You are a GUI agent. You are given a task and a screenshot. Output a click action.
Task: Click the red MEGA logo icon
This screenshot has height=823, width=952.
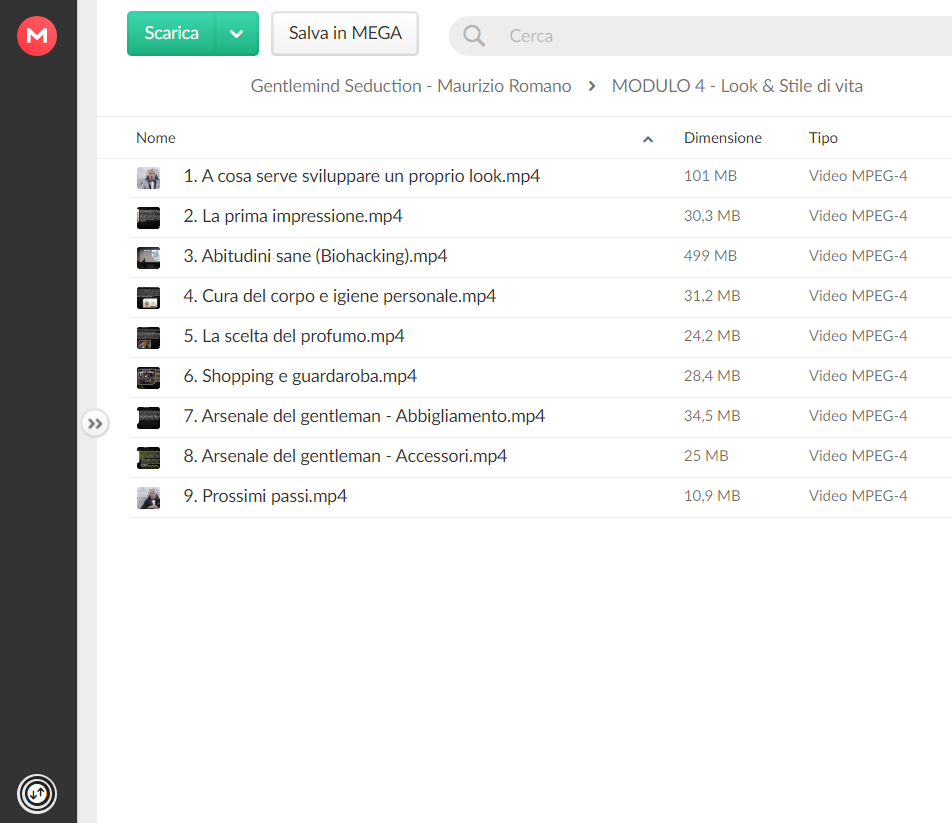click(37, 36)
